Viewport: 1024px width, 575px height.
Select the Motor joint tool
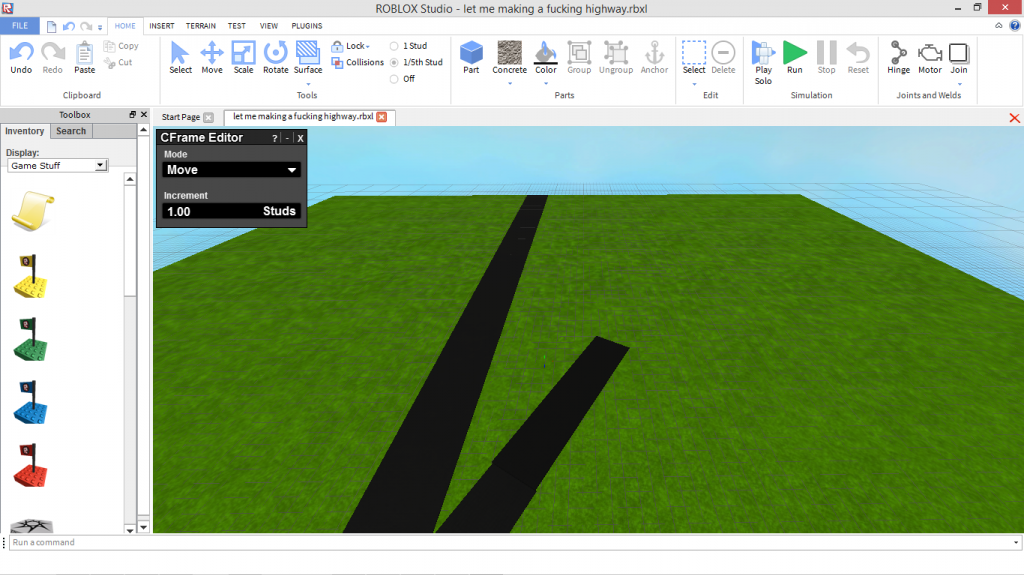coord(930,58)
